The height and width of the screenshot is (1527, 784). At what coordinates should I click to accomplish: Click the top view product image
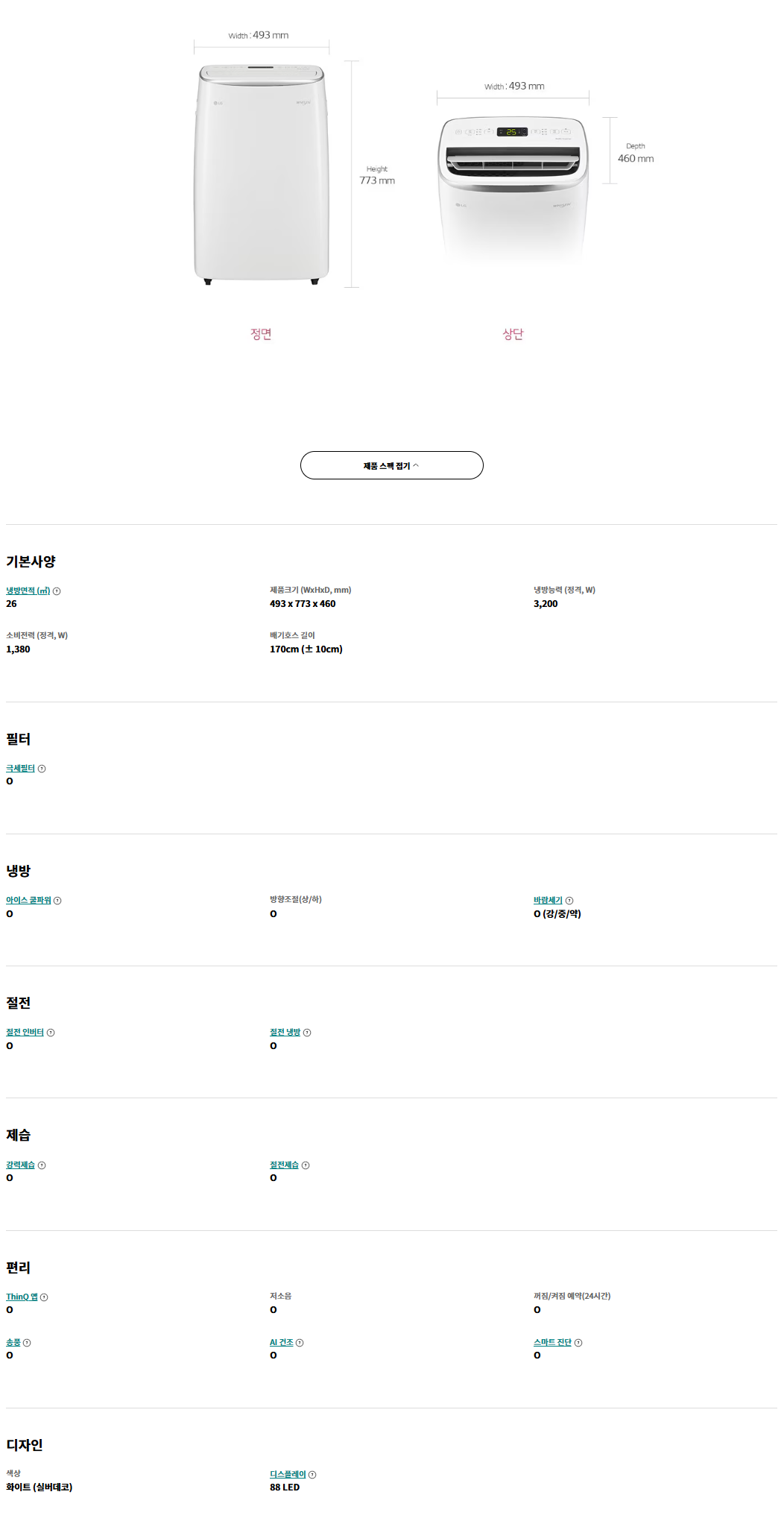(x=513, y=190)
